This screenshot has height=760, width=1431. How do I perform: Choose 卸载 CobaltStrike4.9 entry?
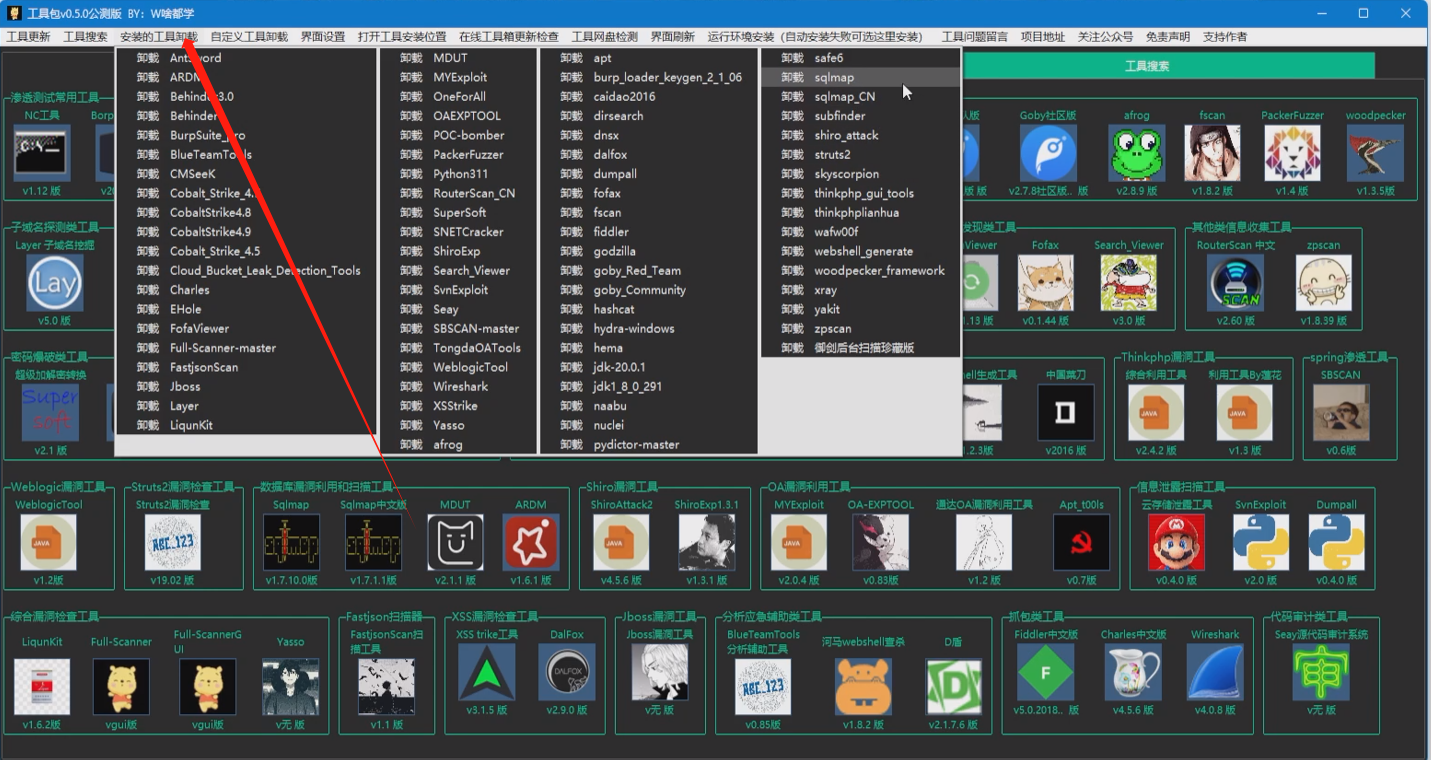click(246, 232)
